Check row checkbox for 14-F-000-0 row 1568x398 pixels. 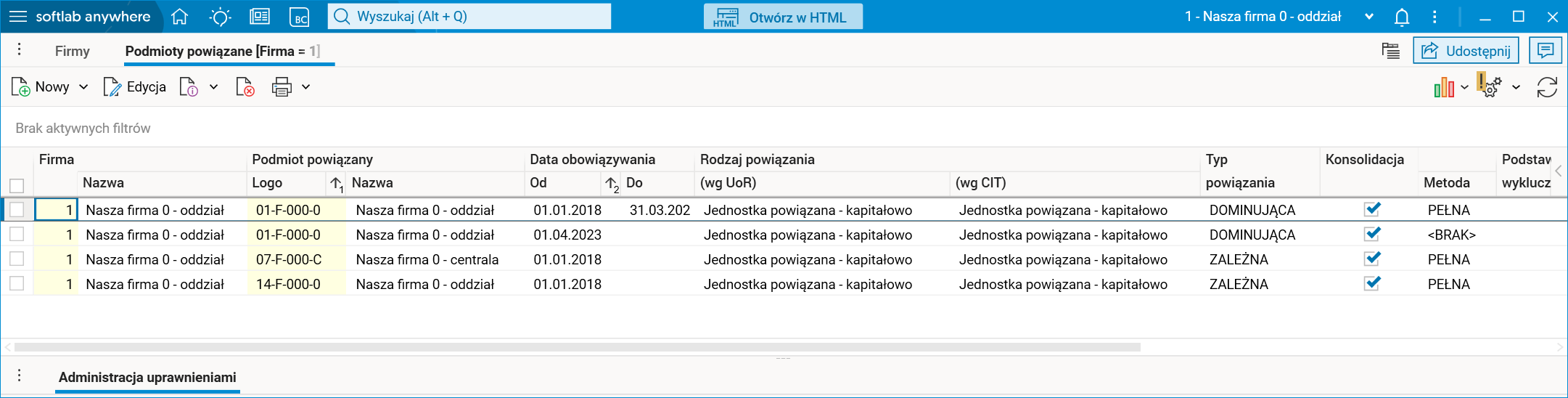click(x=17, y=283)
